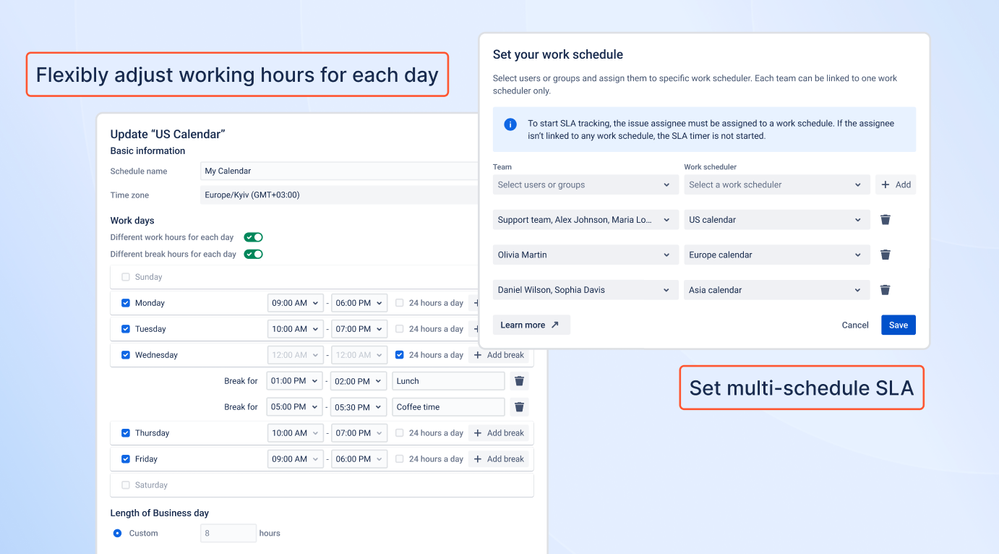
Task: Enable 24 hours a day for Thursday
Action: tap(399, 433)
